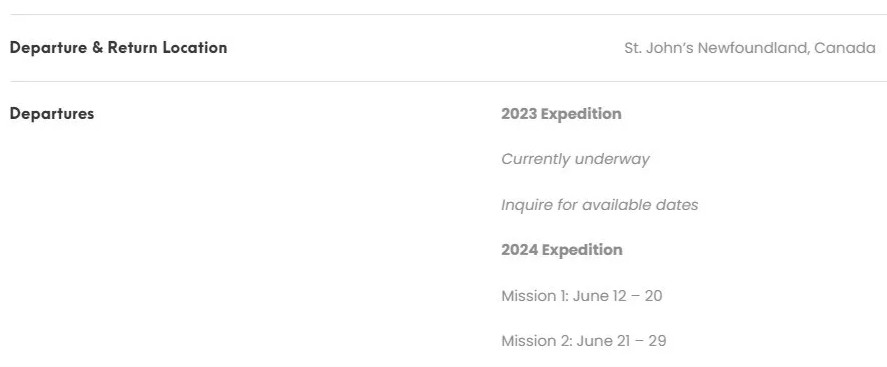Click the ampersand in the location heading

pos(98,48)
